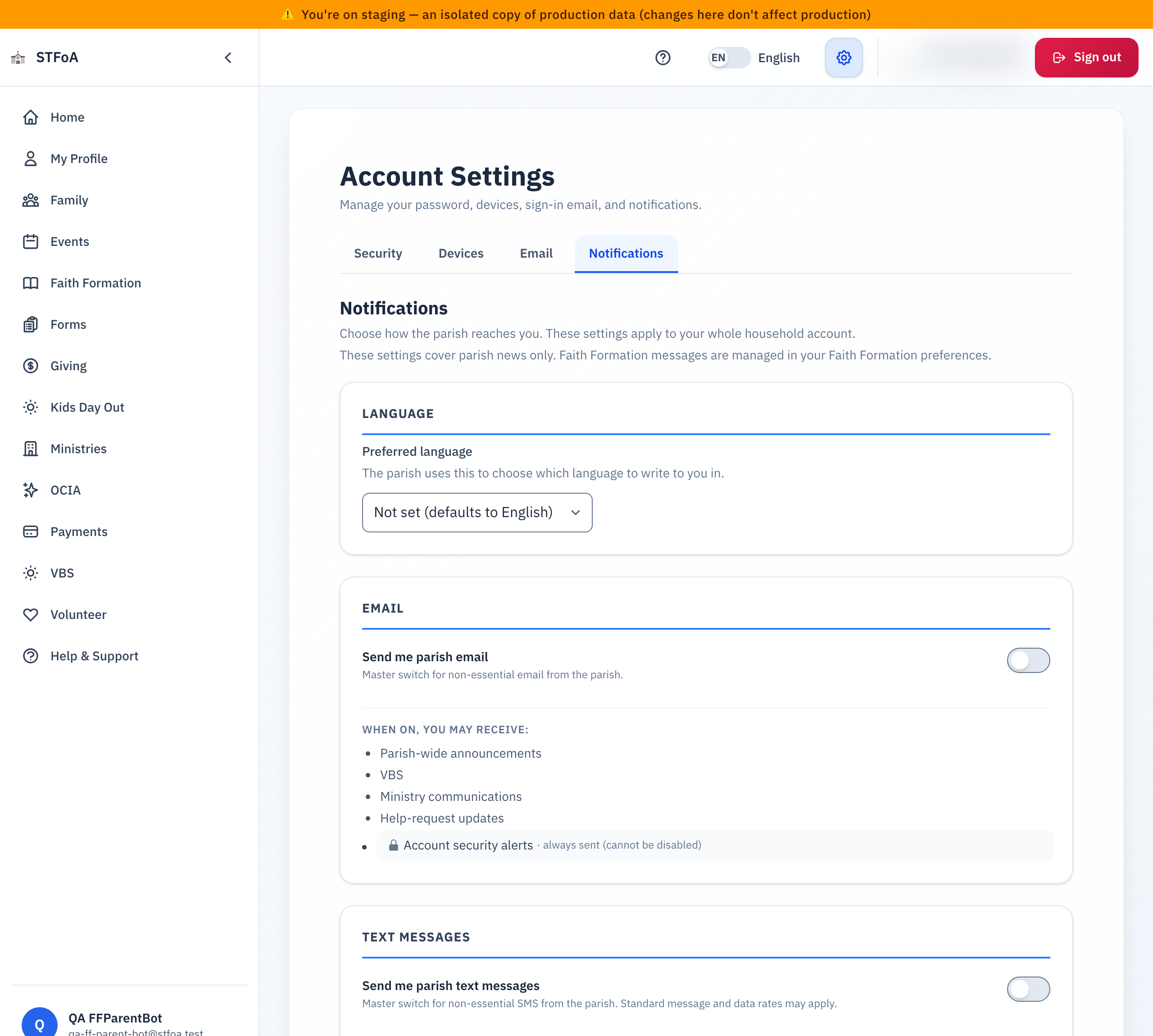Click the QA FFParentBot user name

click(115, 1018)
